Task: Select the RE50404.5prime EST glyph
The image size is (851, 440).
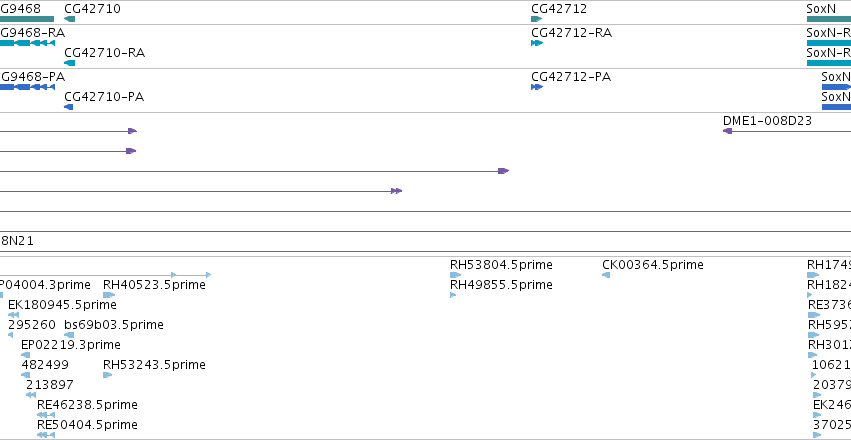Action: coord(46,435)
